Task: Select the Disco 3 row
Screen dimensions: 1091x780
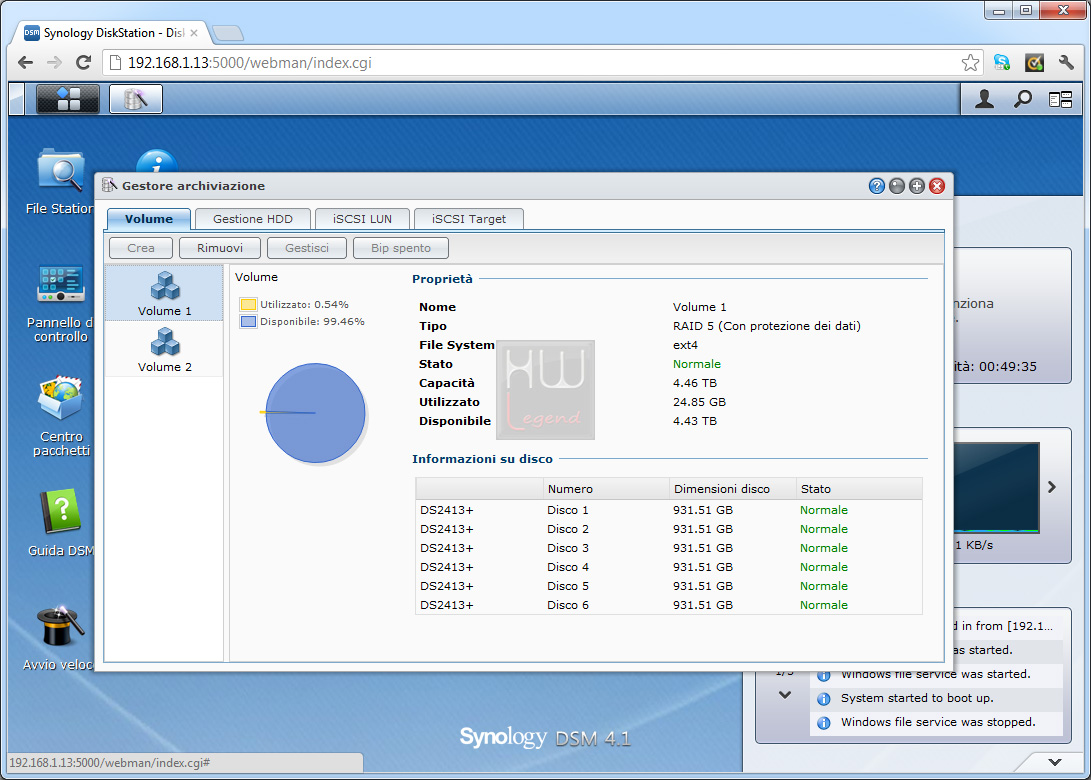Action: [669, 548]
